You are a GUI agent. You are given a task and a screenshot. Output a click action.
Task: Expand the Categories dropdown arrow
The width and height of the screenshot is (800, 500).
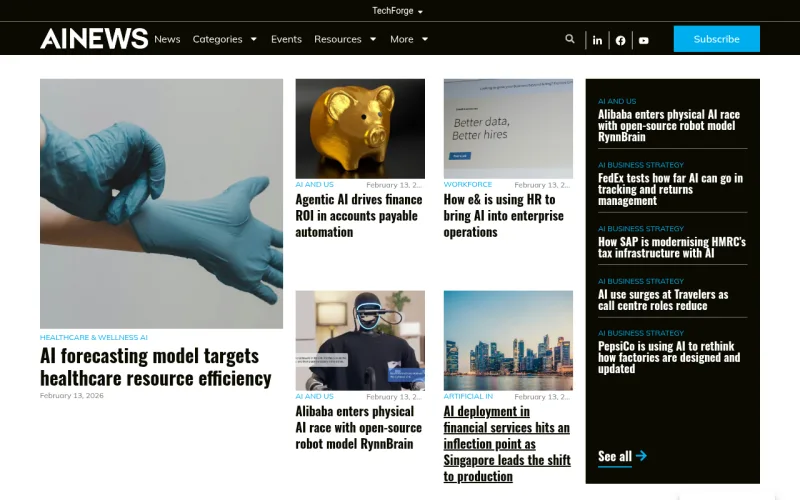[254, 39]
